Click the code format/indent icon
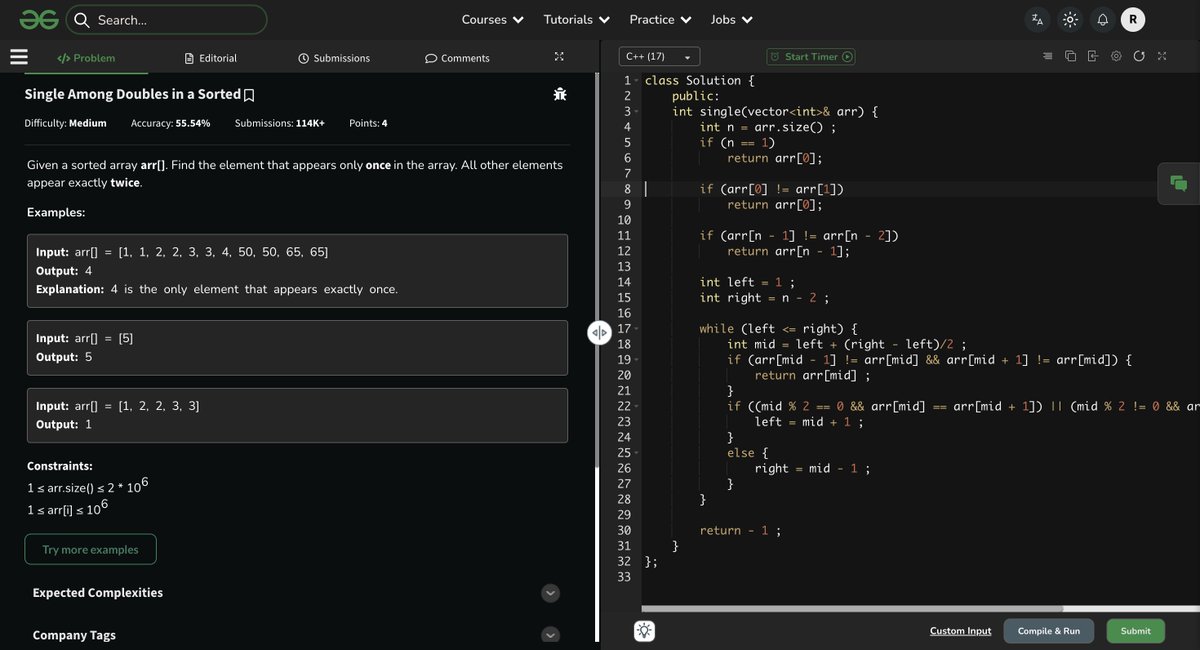Image resolution: width=1200 pixels, height=650 pixels. point(1047,56)
